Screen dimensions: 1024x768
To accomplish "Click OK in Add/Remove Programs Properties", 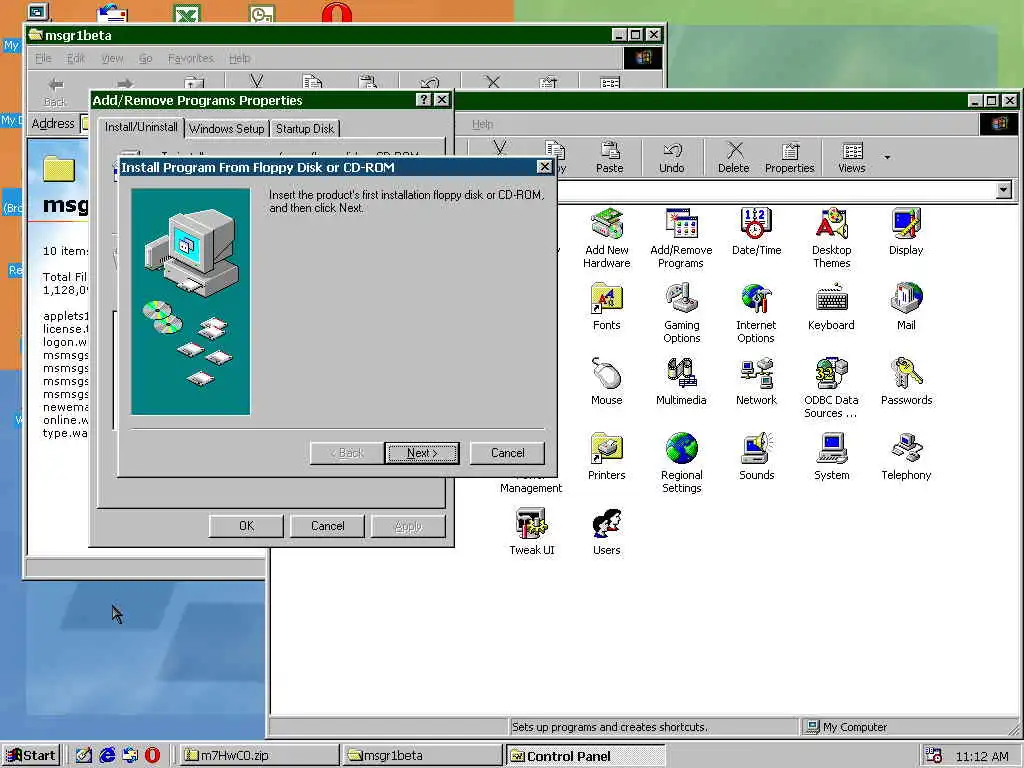I will 246,526.
